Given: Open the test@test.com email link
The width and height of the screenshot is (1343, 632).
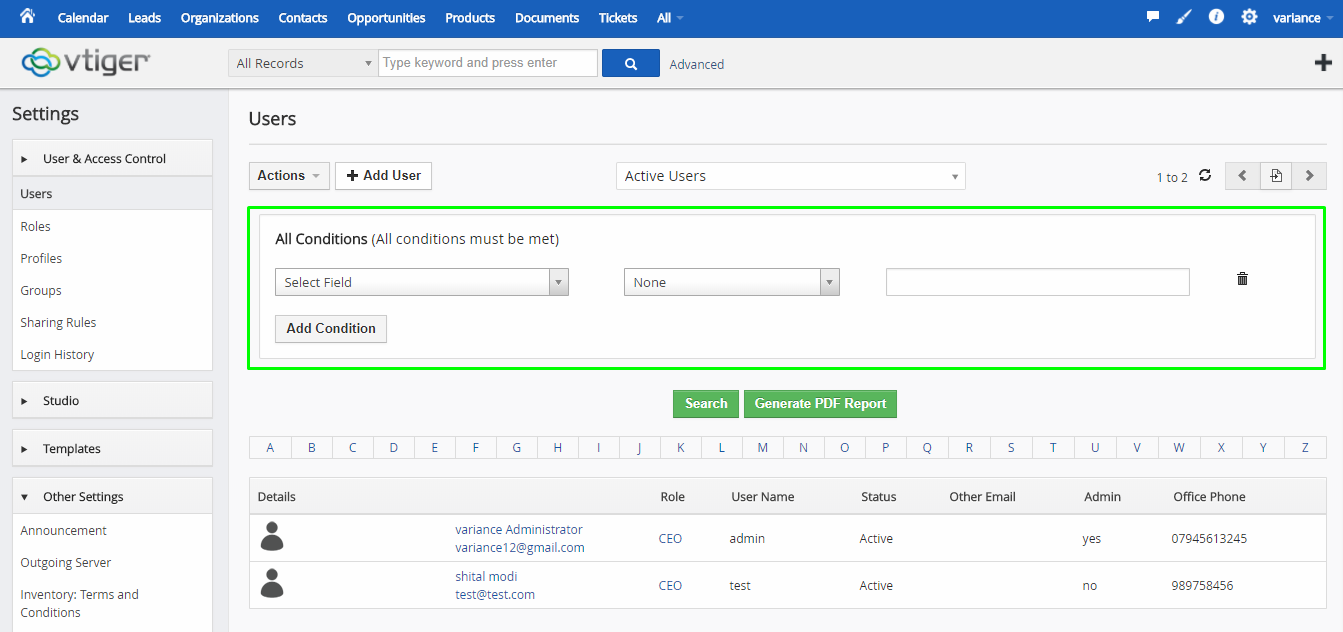Looking at the screenshot, I should (495, 595).
